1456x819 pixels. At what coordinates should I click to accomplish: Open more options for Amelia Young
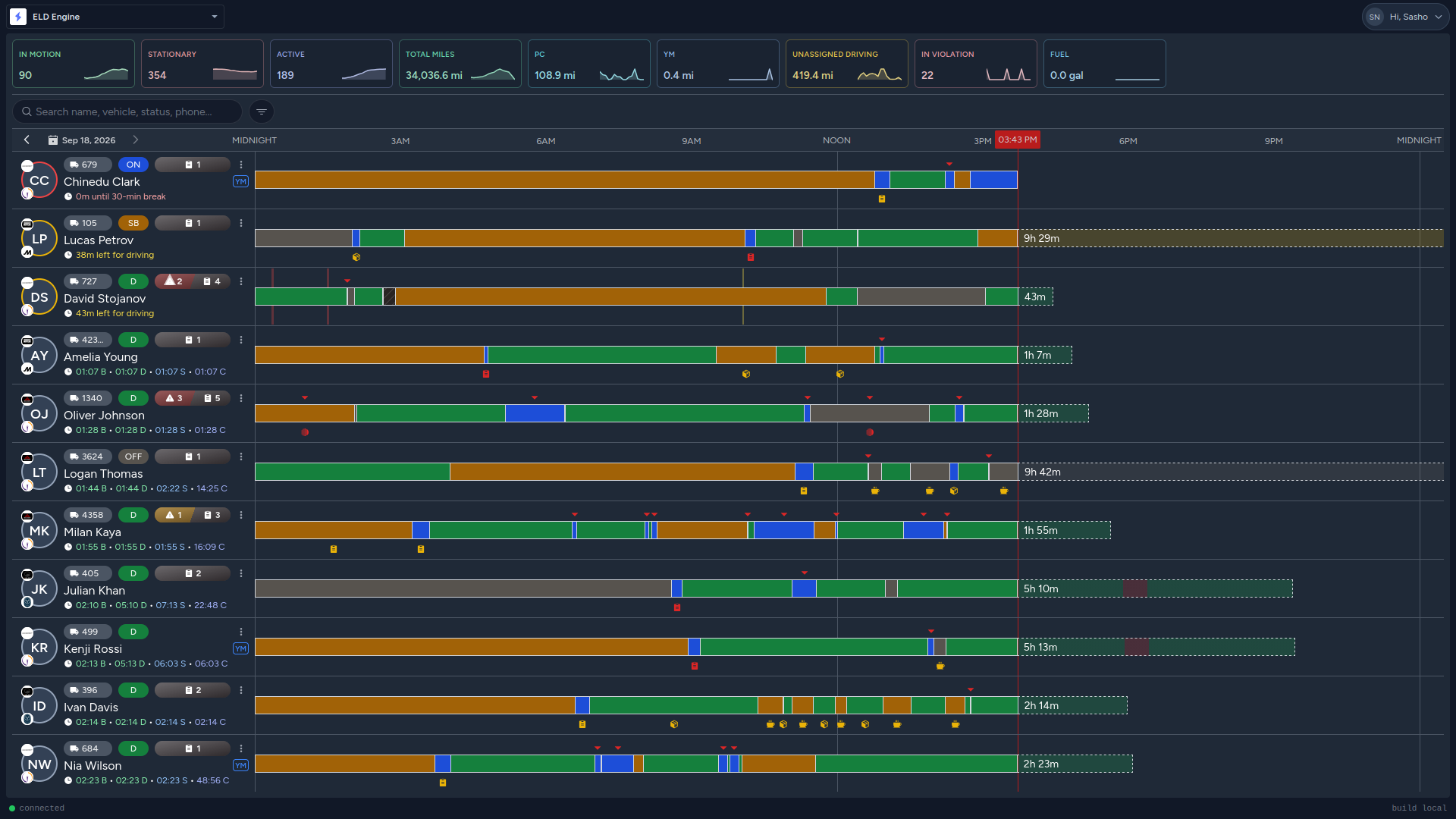tap(241, 340)
